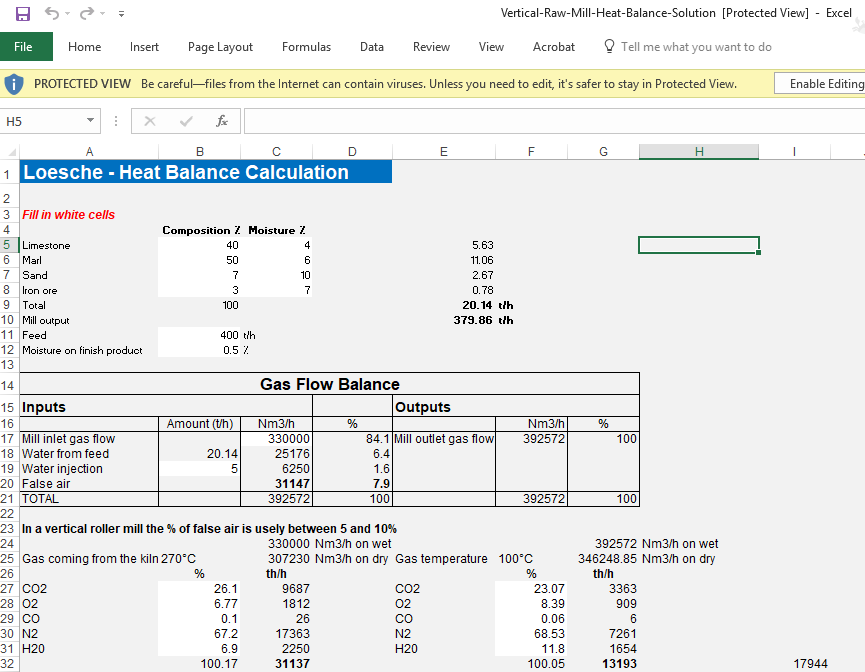Click the Inputs heading cell

point(165,407)
